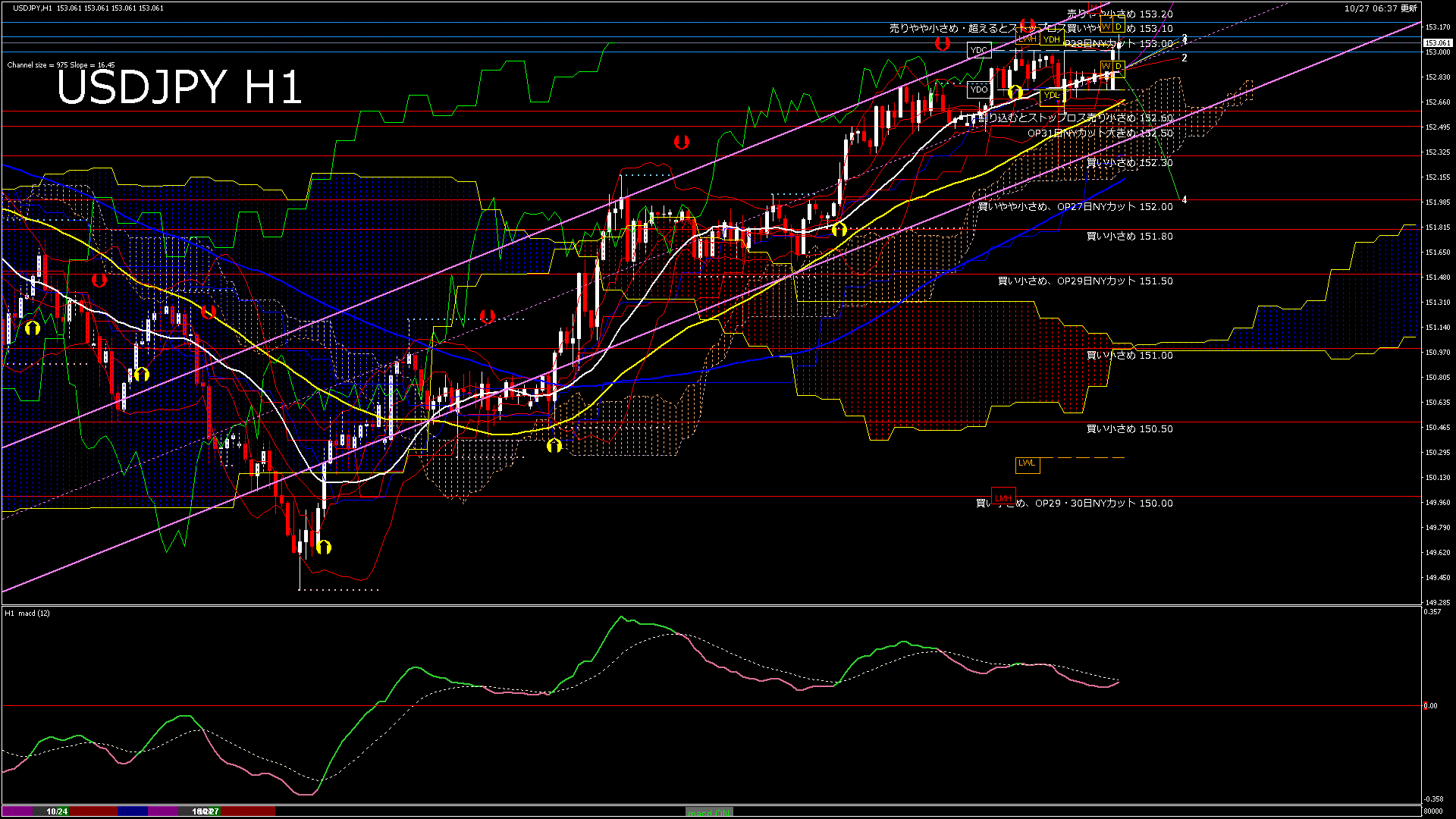The image size is (1456, 819).
Task: Click the USDJPY,H1 chart title text
Action: (33, 8)
